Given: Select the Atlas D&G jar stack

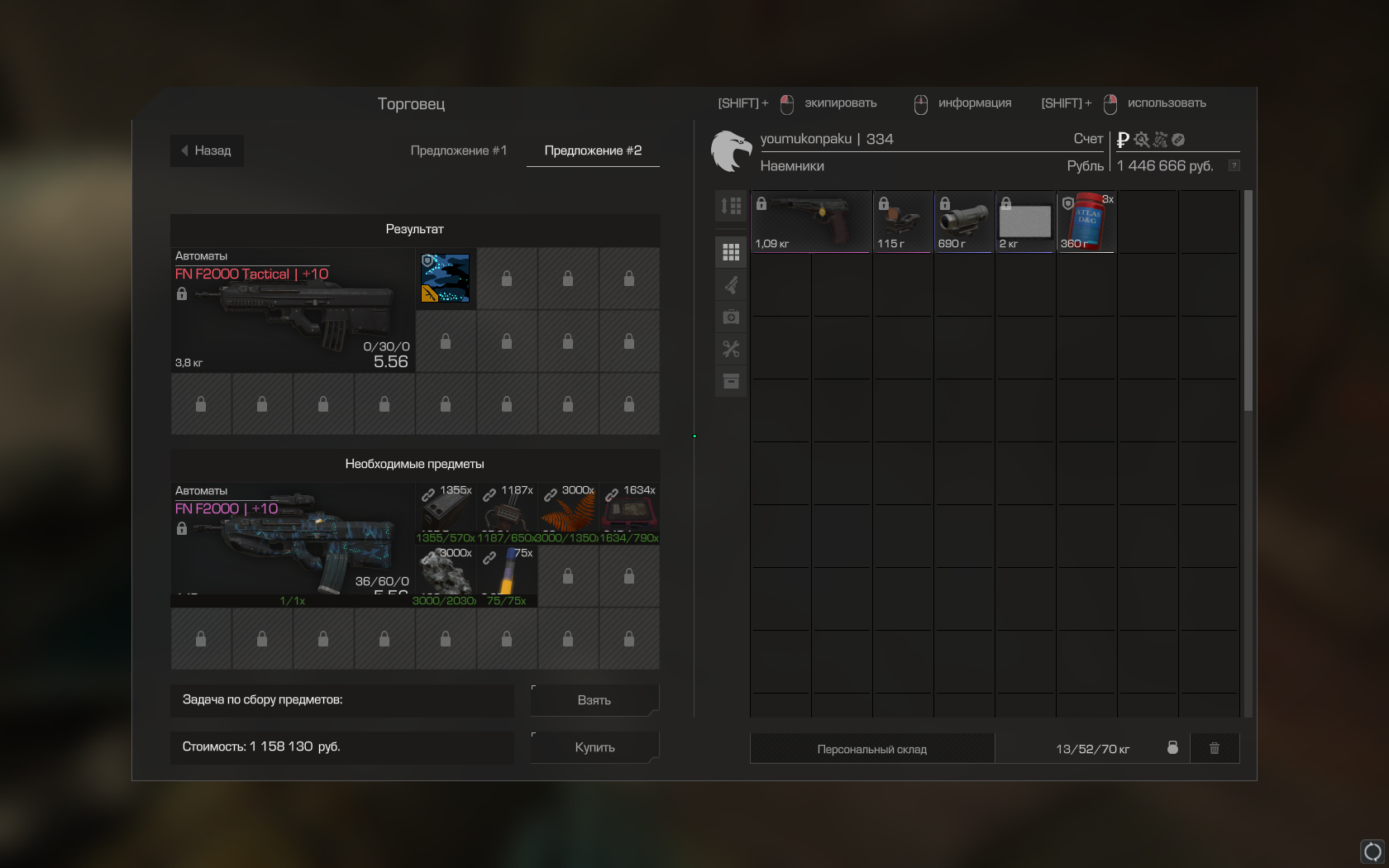Looking at the screenshot, I should [1086, 222].
